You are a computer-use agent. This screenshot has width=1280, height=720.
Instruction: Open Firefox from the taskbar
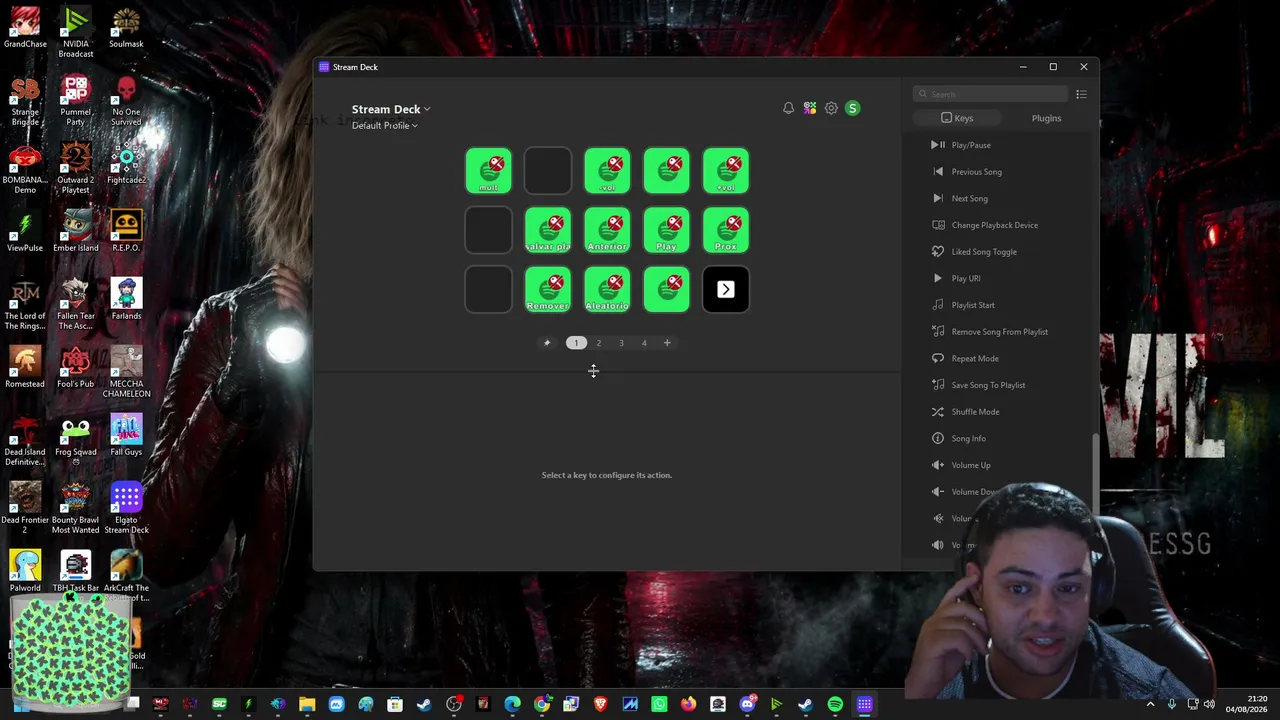pos(689,704)
